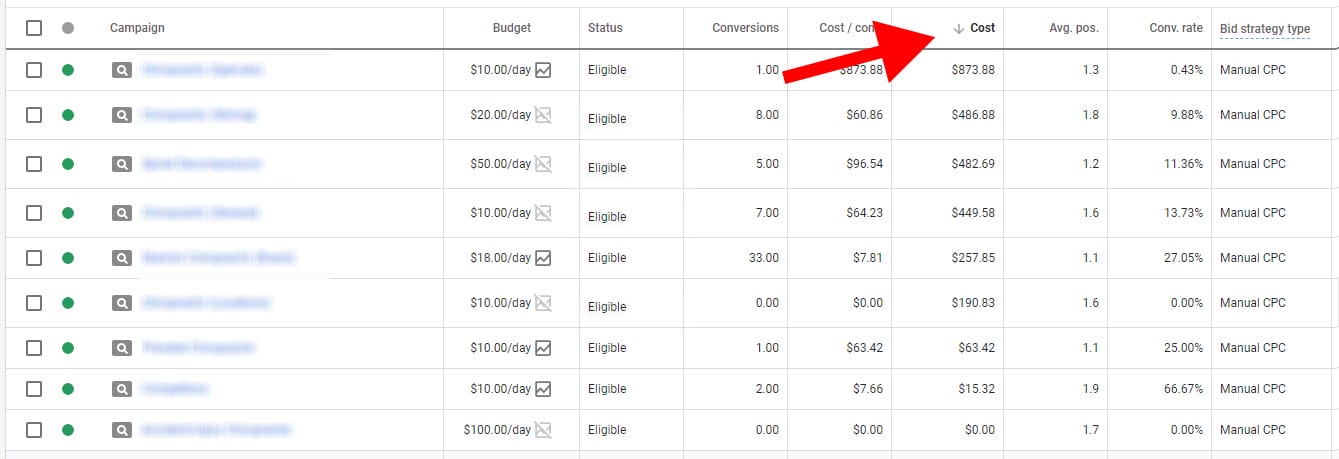Sort by the Conv. rate column header
This screenshot has height=459, width=1339.
[1176, 28]
